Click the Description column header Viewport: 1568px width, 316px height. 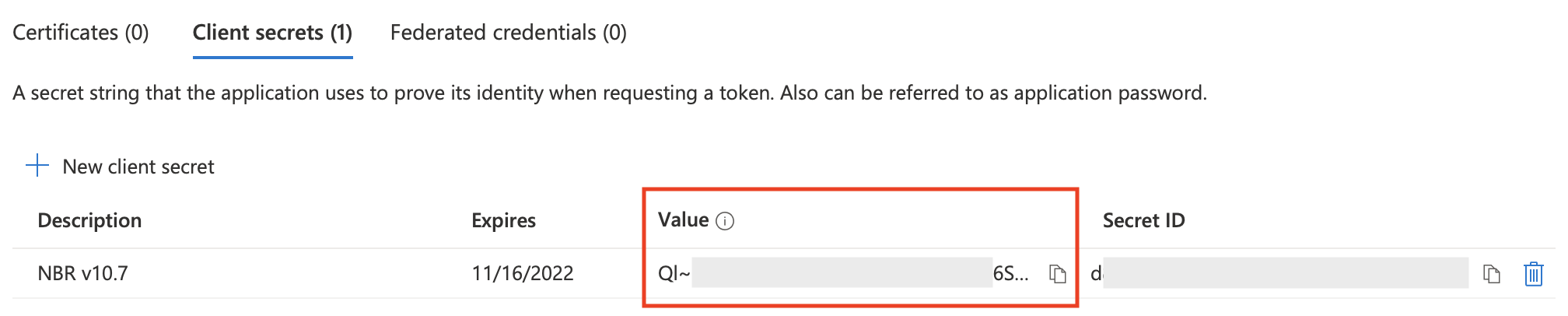pos(89,221)
